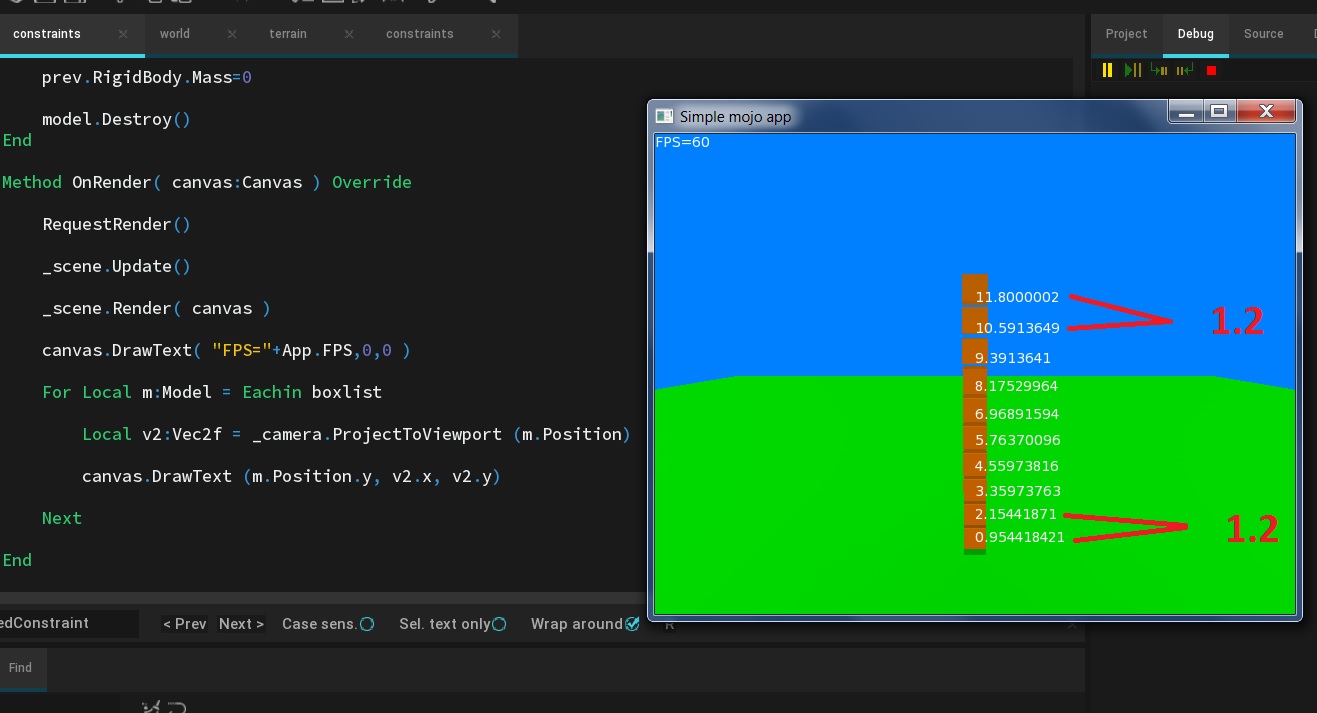This screenshot has height=713, width=1317.
Task: Click the find text input field
Action: 68,624
